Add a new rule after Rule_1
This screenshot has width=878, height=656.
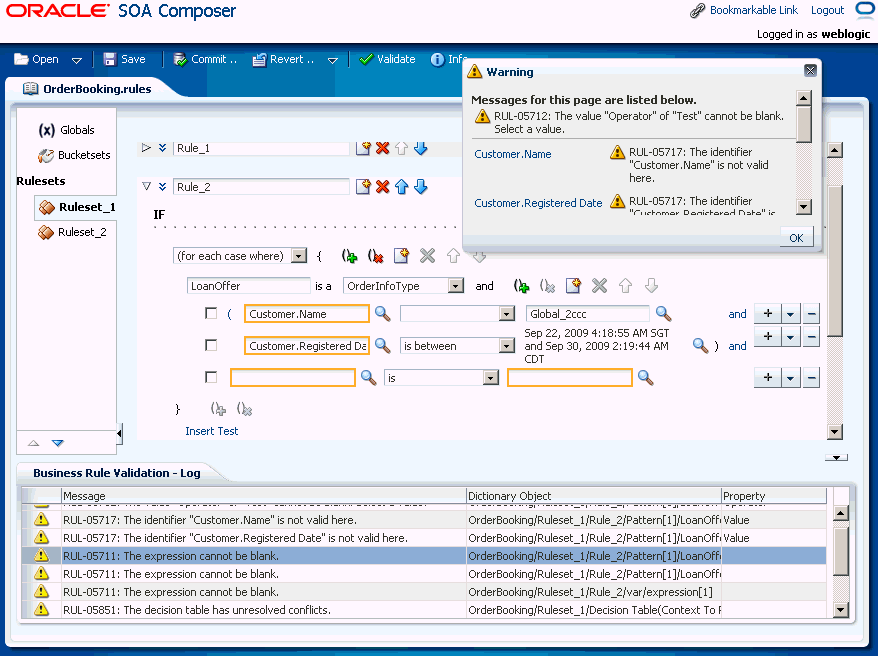[363, 148]
